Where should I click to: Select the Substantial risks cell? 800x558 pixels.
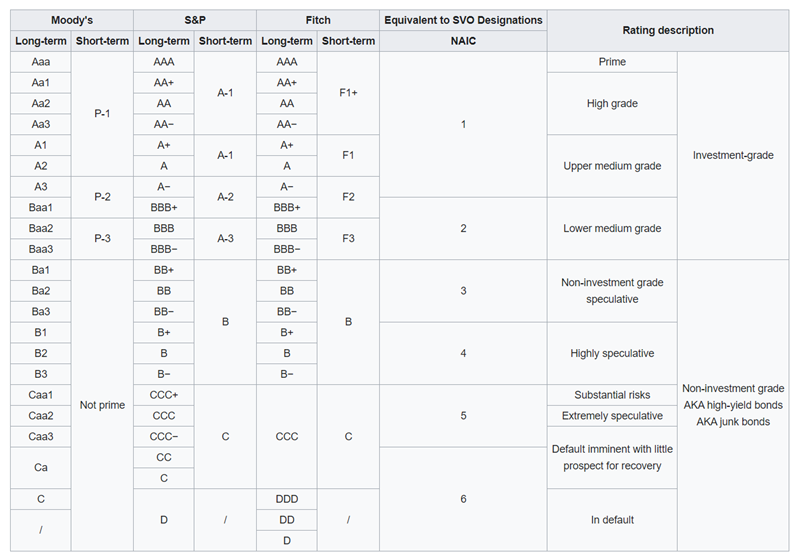click(x=612, y=395)
